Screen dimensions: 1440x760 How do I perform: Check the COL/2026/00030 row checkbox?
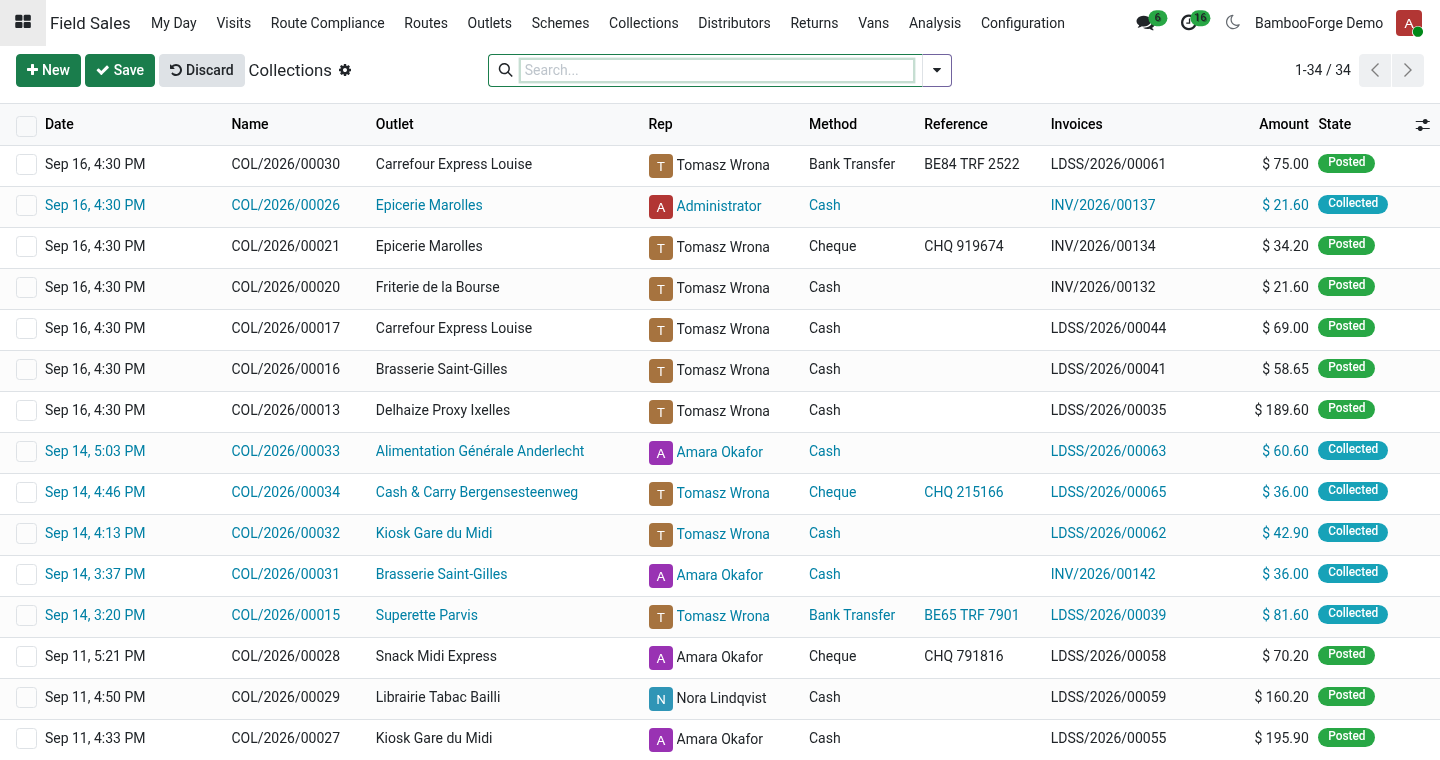[x=26, y=165]
